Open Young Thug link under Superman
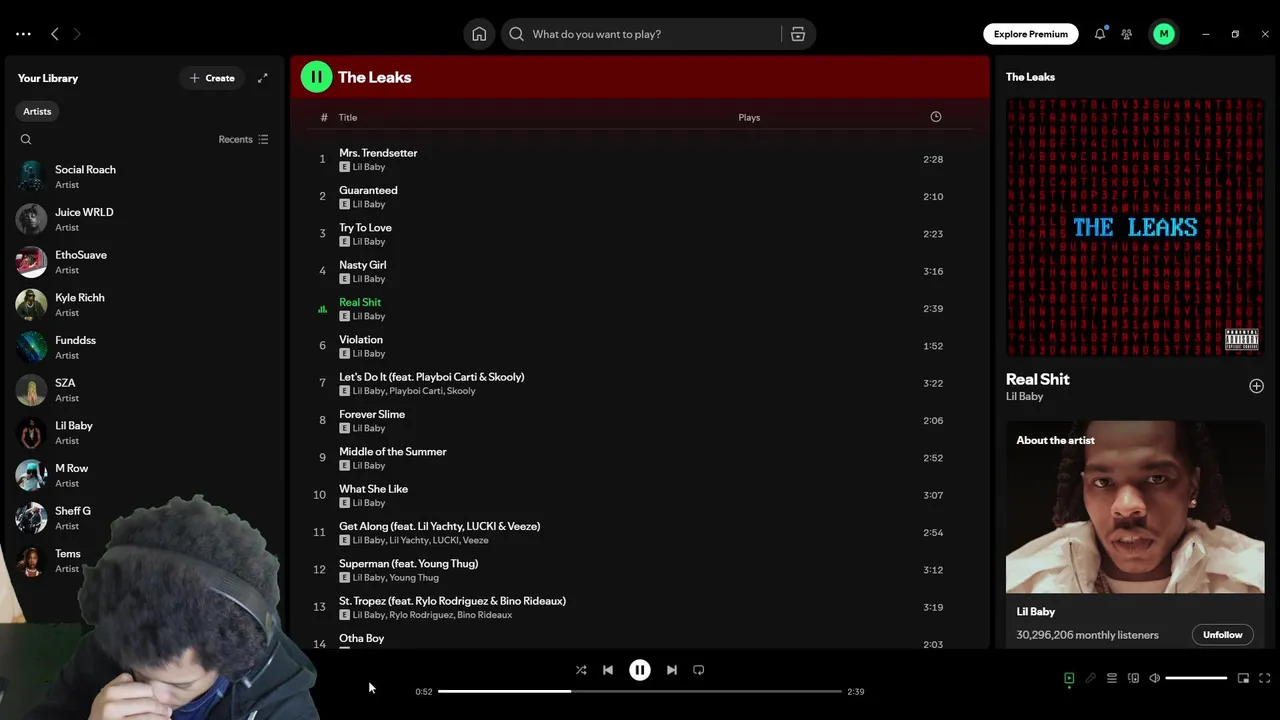 click(414, 578)
